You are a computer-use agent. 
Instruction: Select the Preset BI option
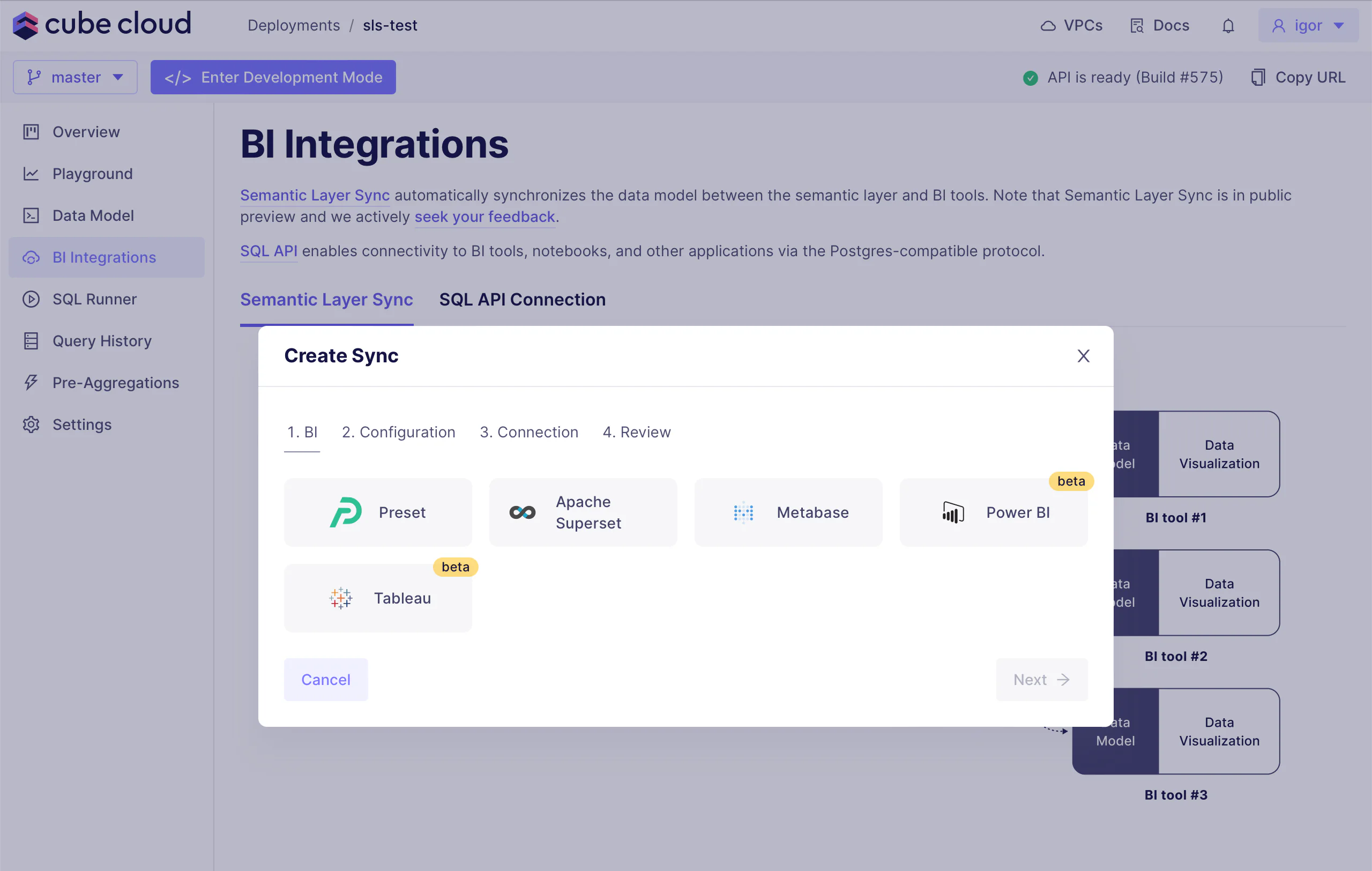click(378, 512)
